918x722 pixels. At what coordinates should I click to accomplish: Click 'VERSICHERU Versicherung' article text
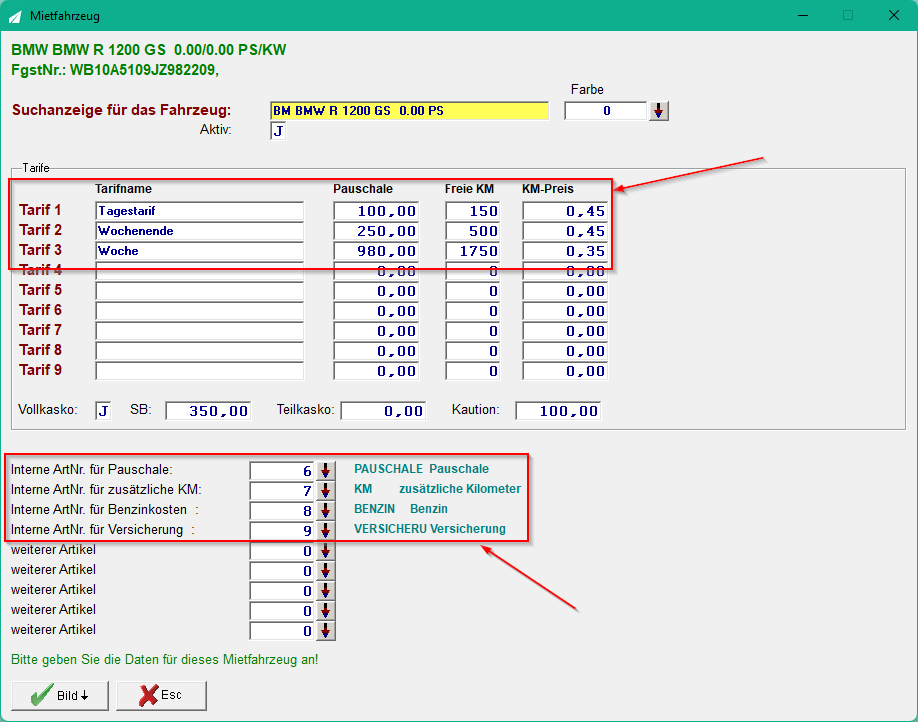pyautogui.click(x=430, y=528)
